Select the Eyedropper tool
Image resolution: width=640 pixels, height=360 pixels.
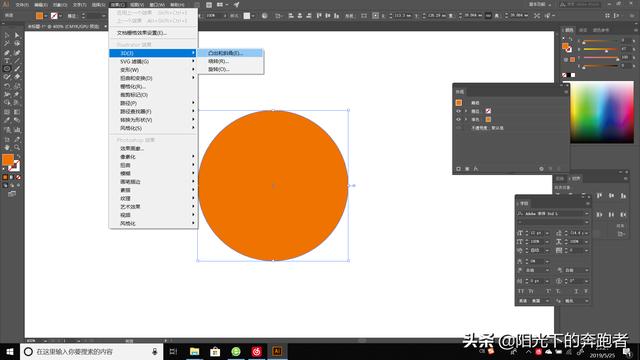point(7,120)
